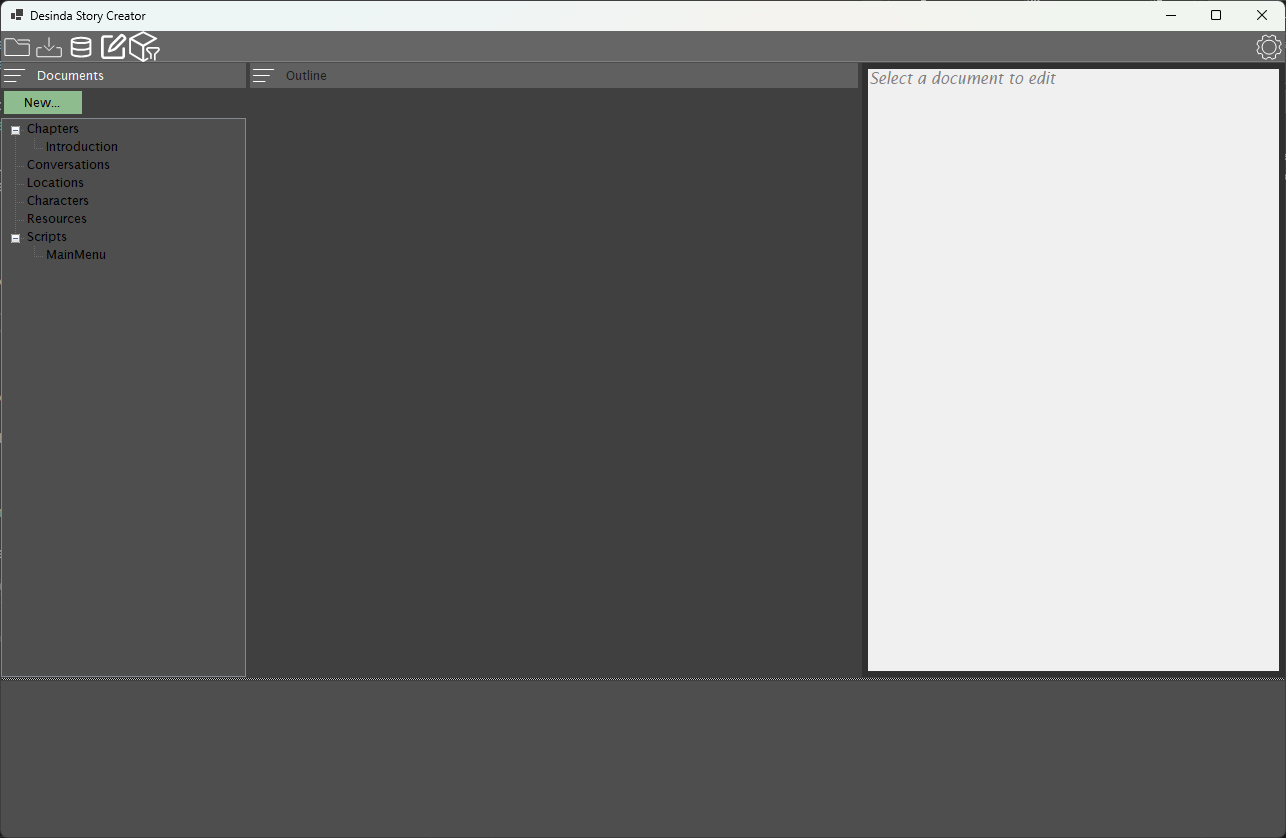Click the Outline panel menu lines icon
The height and width of the screenshot is (838, 1286).
(x=263, y=76)
